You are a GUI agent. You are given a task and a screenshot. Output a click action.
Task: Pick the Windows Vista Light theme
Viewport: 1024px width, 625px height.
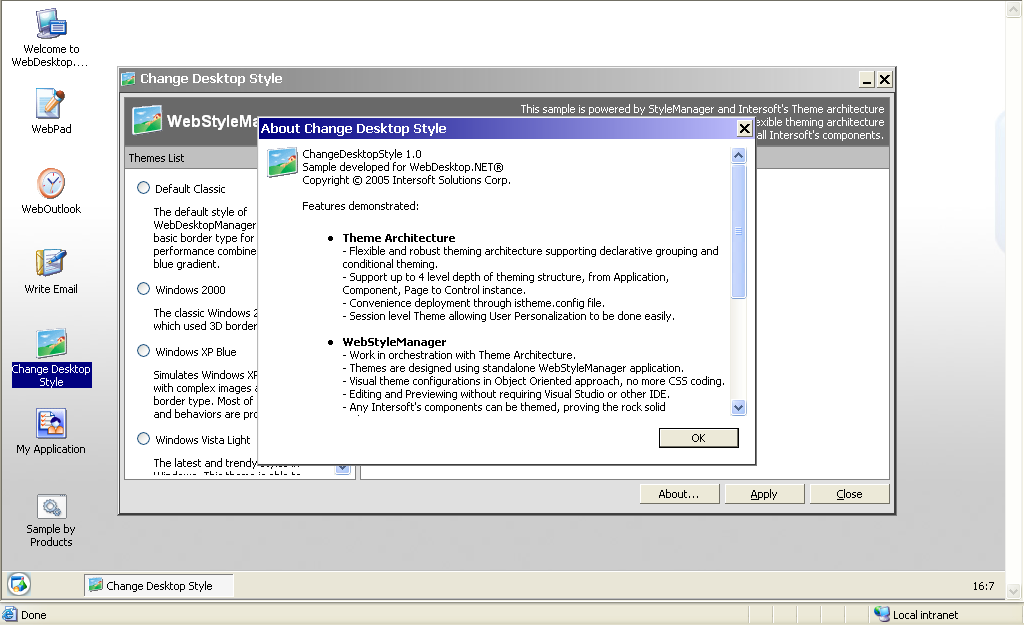(x=144, y=439)
